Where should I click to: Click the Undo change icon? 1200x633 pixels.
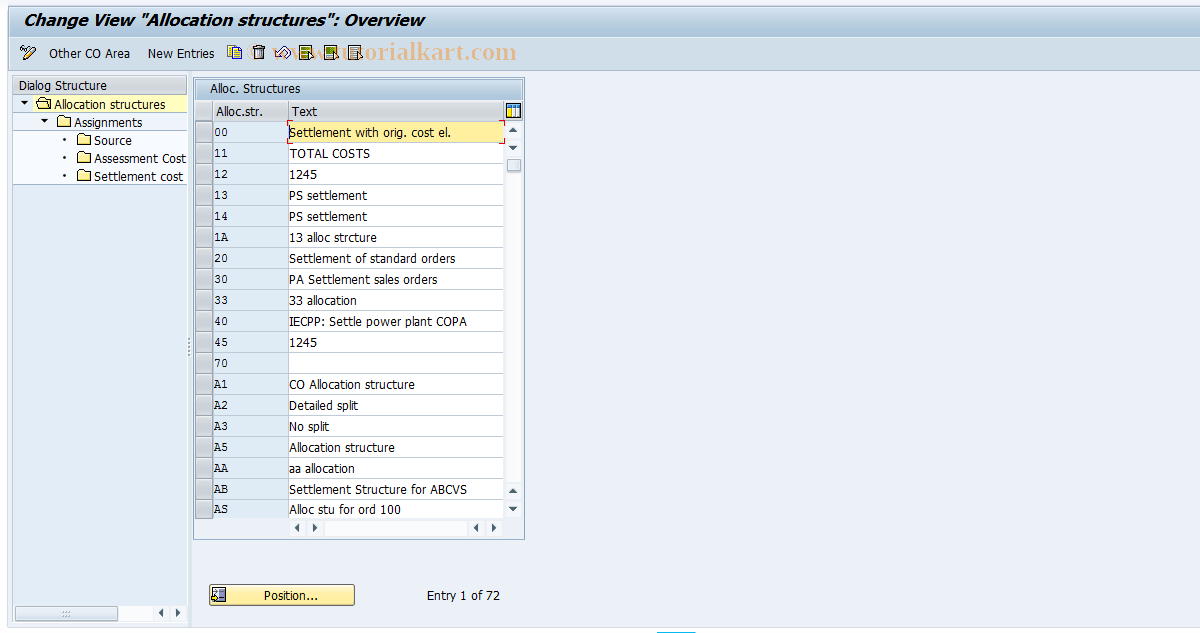[x=281, y=52]
